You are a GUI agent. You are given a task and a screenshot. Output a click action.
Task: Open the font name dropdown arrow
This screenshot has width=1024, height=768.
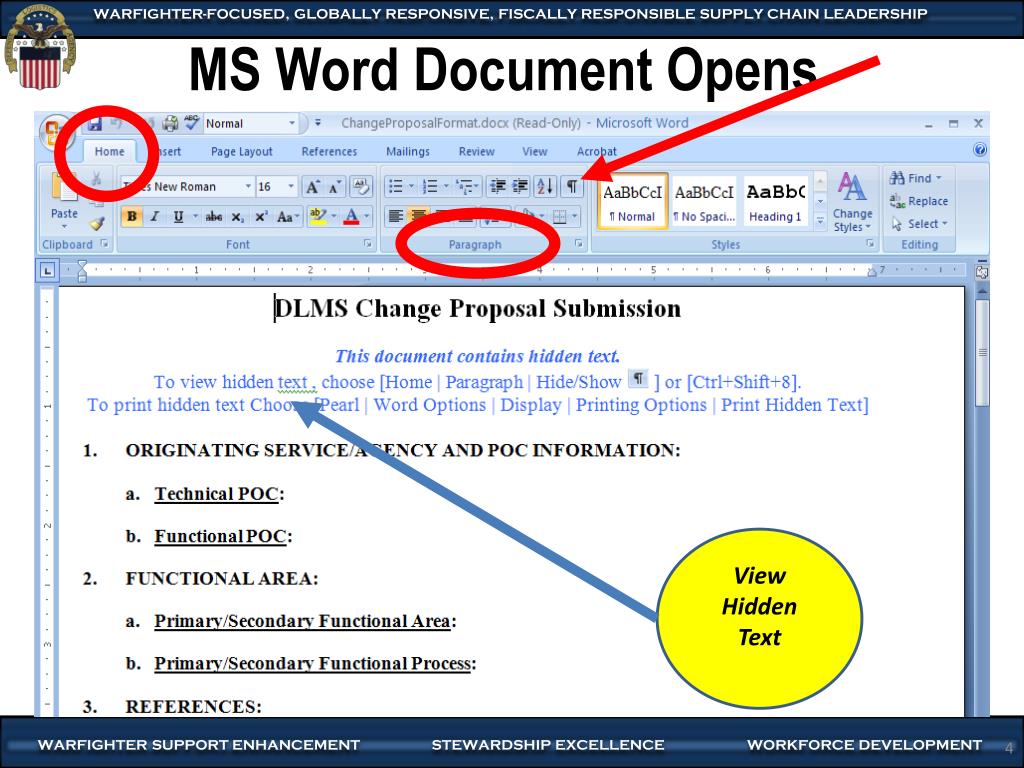point(248,187)
